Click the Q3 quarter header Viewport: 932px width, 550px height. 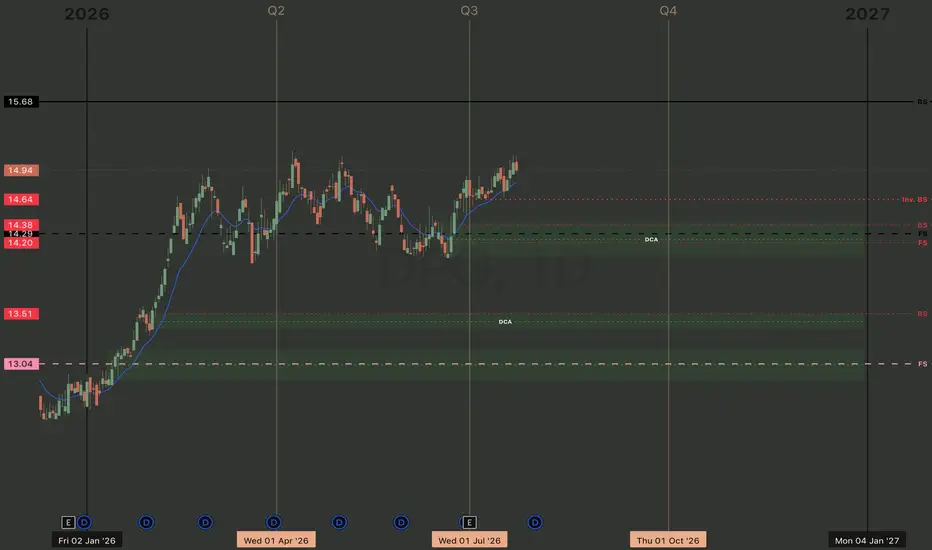tap(469, 11)
